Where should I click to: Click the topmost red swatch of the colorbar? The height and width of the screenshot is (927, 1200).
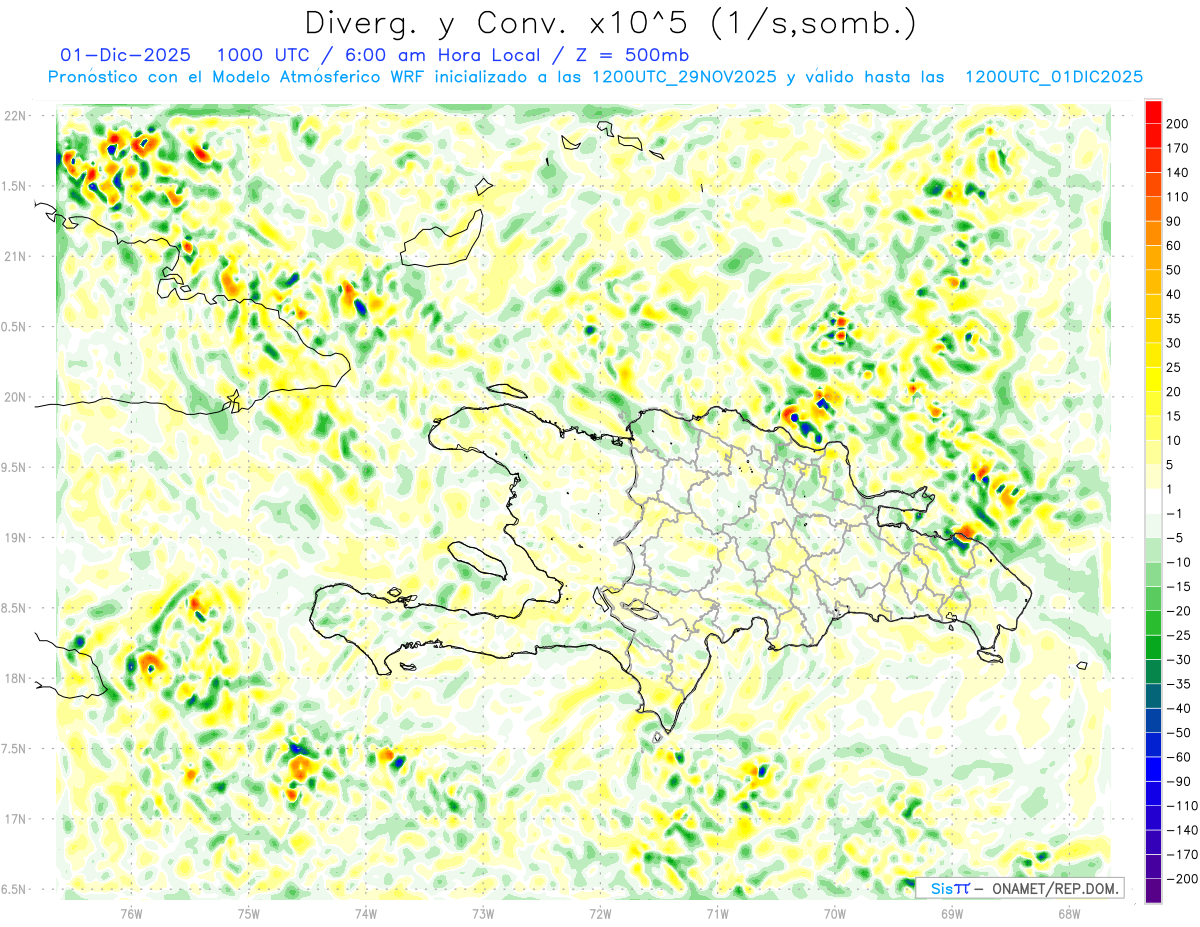1153,111
